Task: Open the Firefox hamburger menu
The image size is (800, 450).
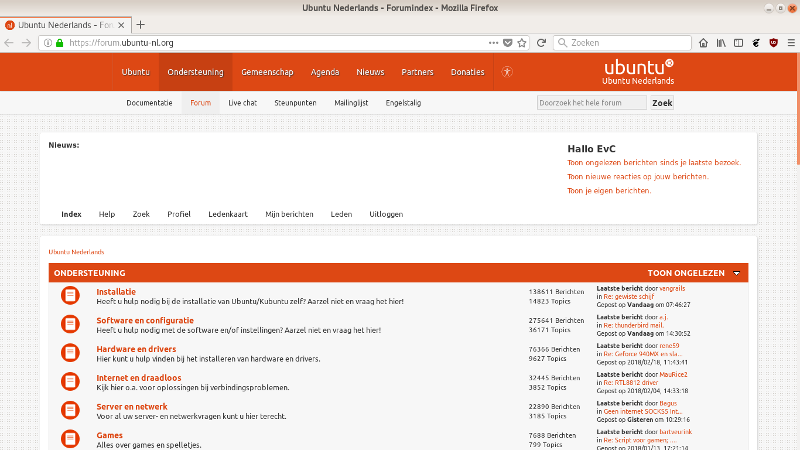Action: [x=791, y=43]
